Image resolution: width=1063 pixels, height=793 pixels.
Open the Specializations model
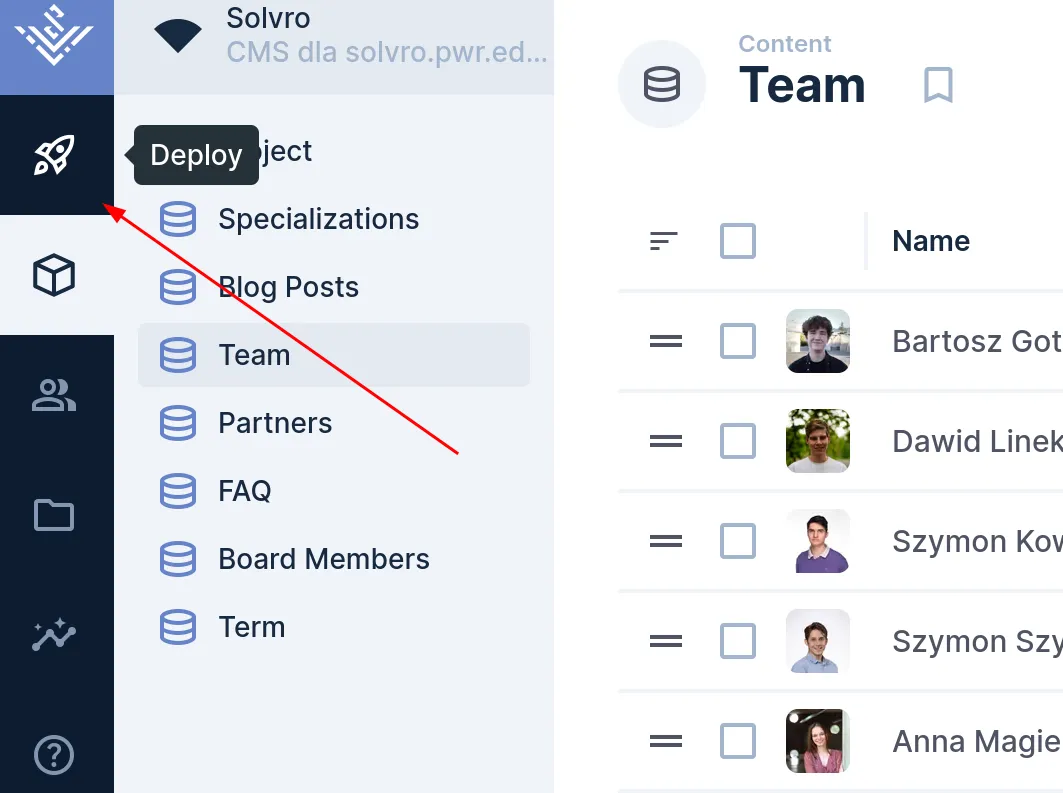[x=318, y=219]
